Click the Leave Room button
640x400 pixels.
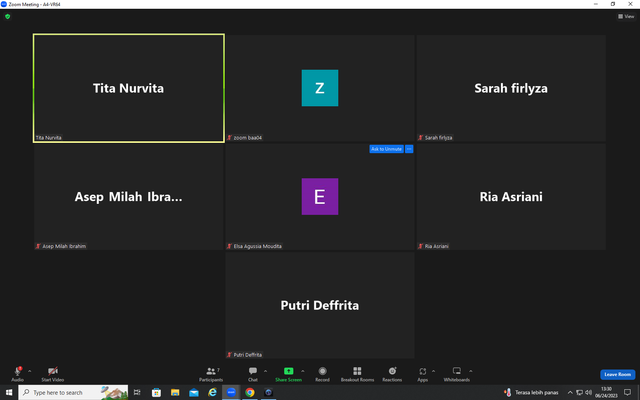pos(618,374)
